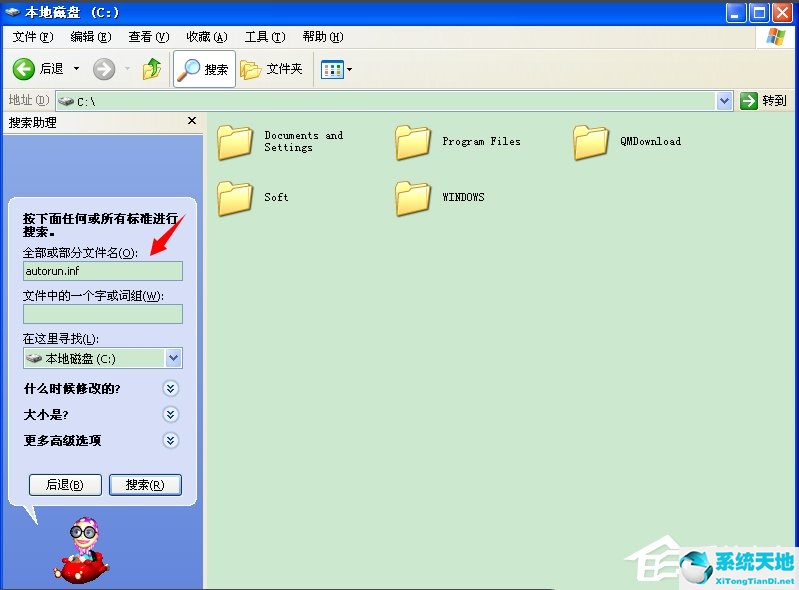Screen dimensions: 799x590
Task: Toggle the Search magnifier toolbar button
Action: coord(204,69)
